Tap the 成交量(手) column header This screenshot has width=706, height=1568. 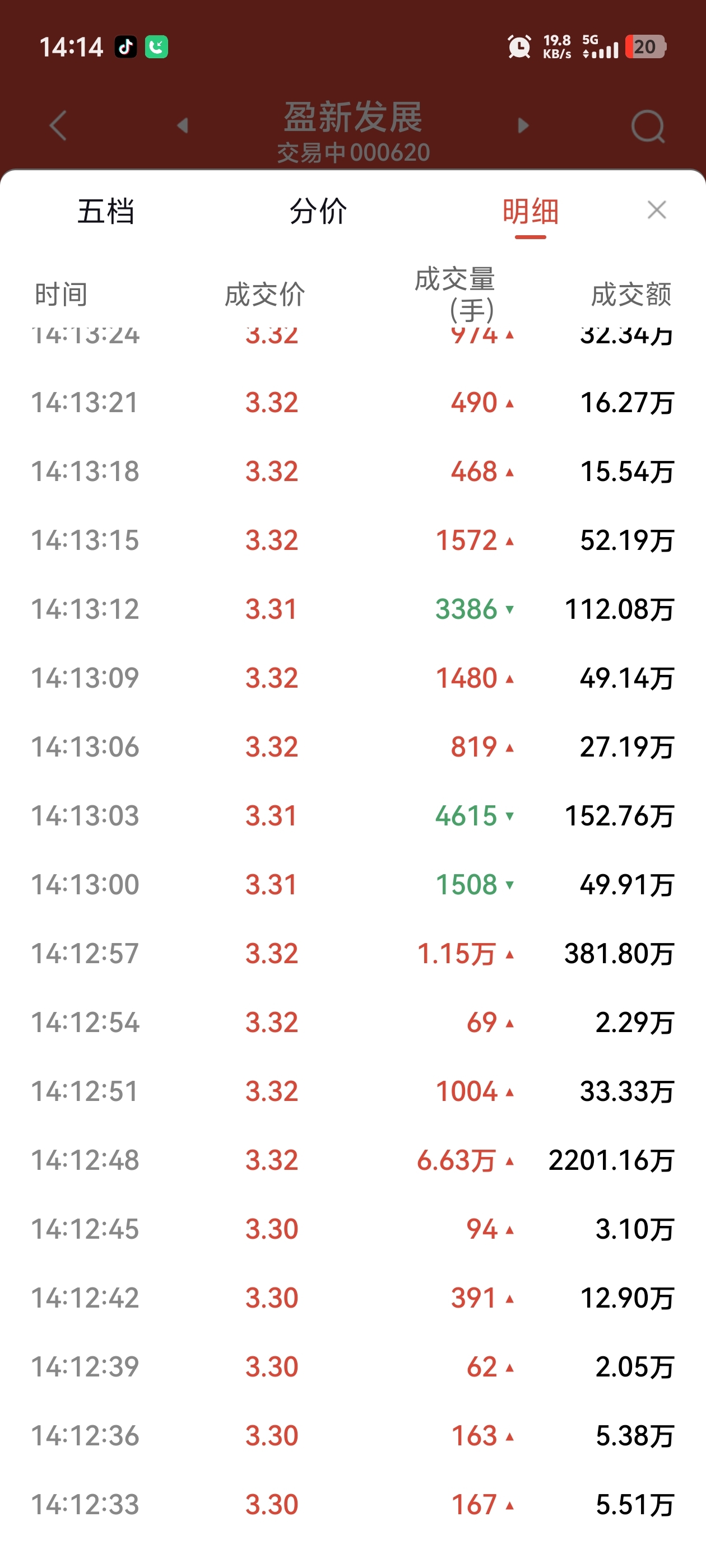tap(454, 294)
